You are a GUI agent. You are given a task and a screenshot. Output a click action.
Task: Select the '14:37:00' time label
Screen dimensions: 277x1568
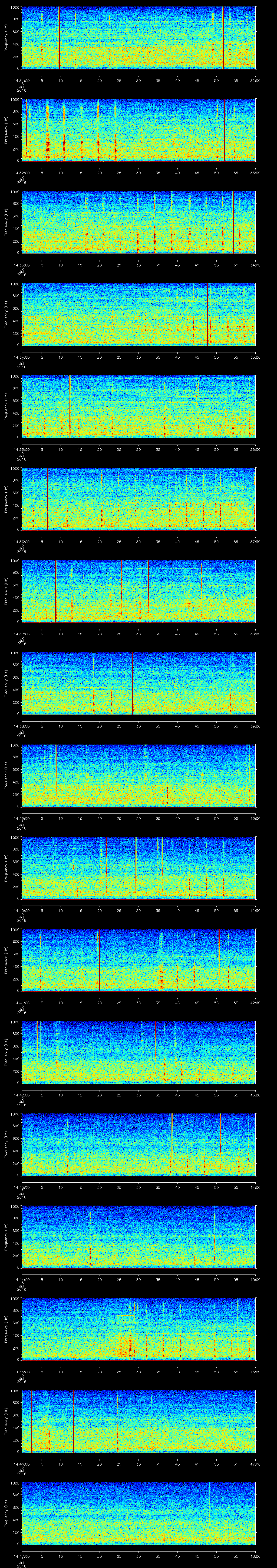(x=22, y=634)
